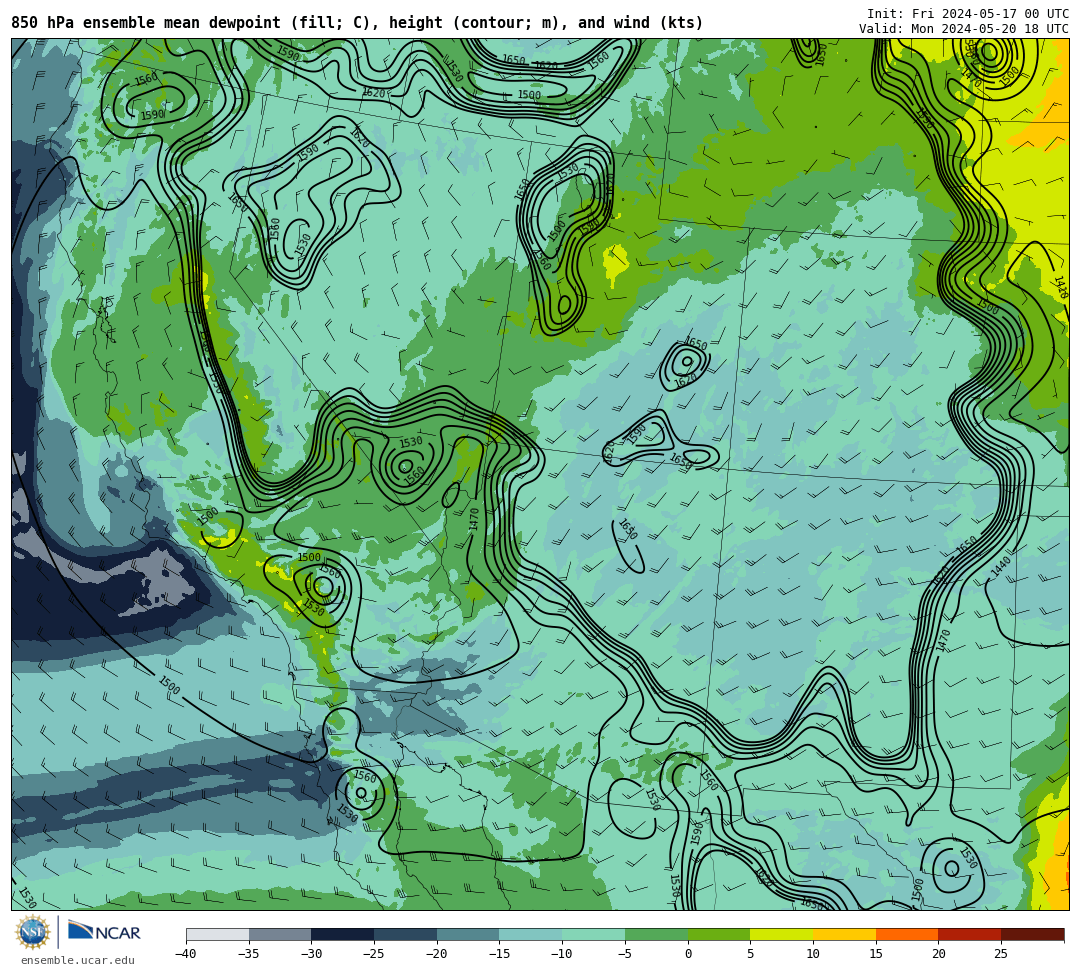Image resolution: width=1080 pixels, height=973 pixels.
Task: Click the -20 colorbar tick label
Action: tap(437, 954)
